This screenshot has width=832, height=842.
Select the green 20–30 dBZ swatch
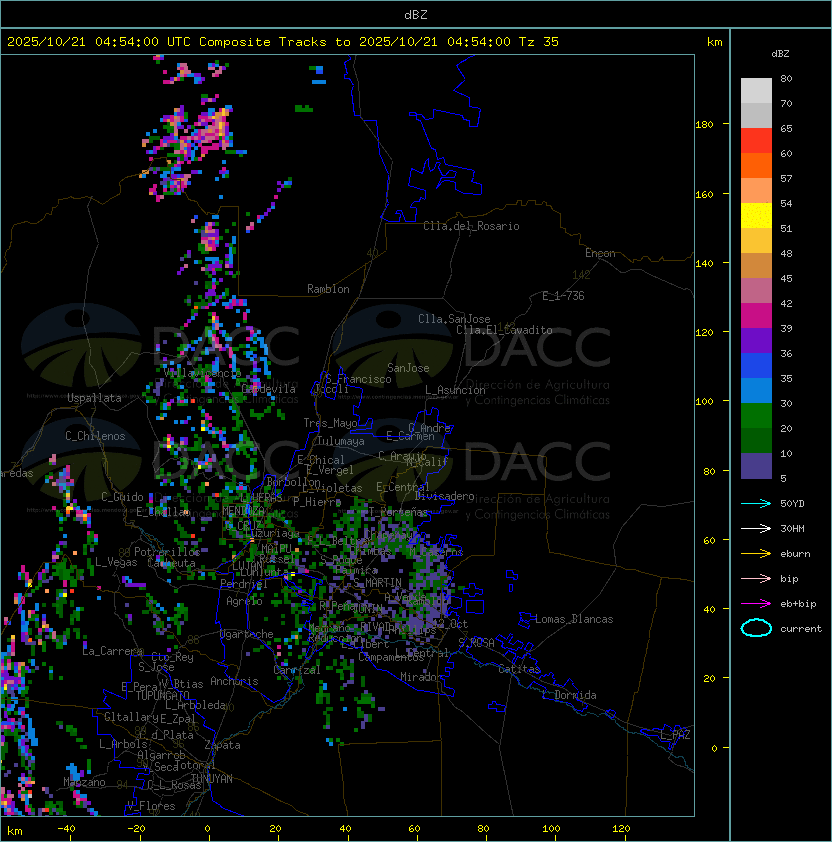coord(756,415)
